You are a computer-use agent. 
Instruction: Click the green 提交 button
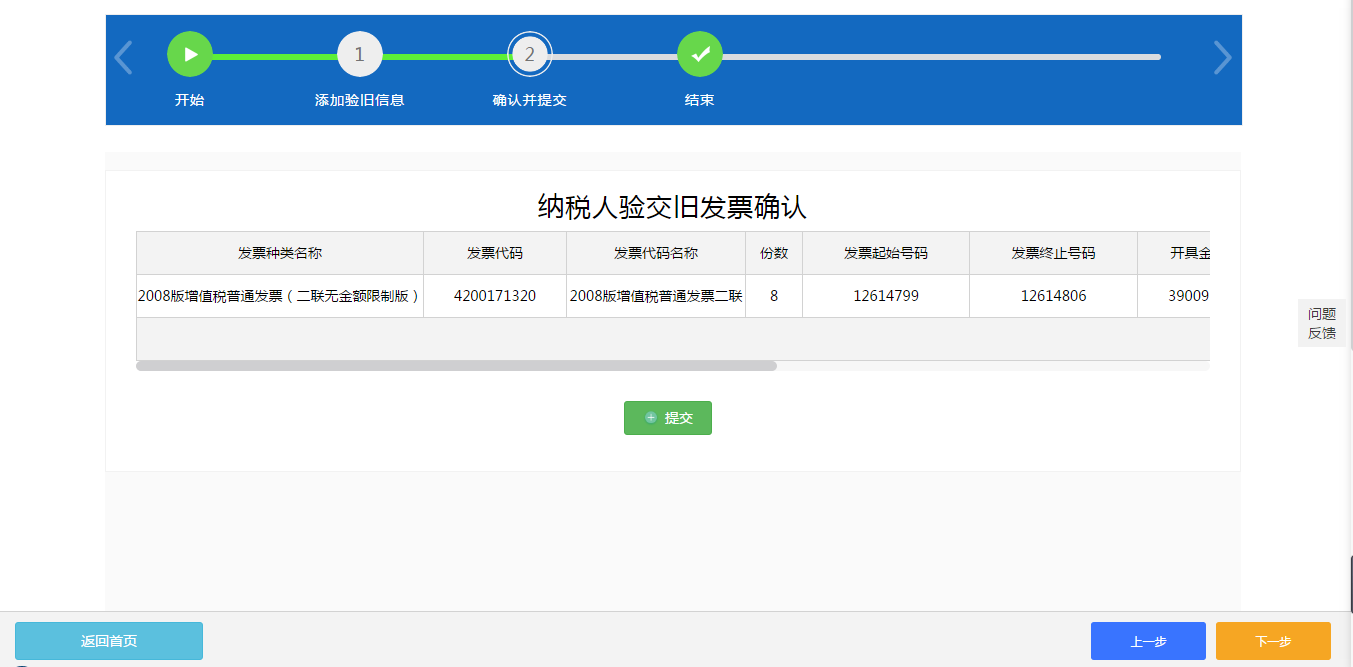pos(668,418)
